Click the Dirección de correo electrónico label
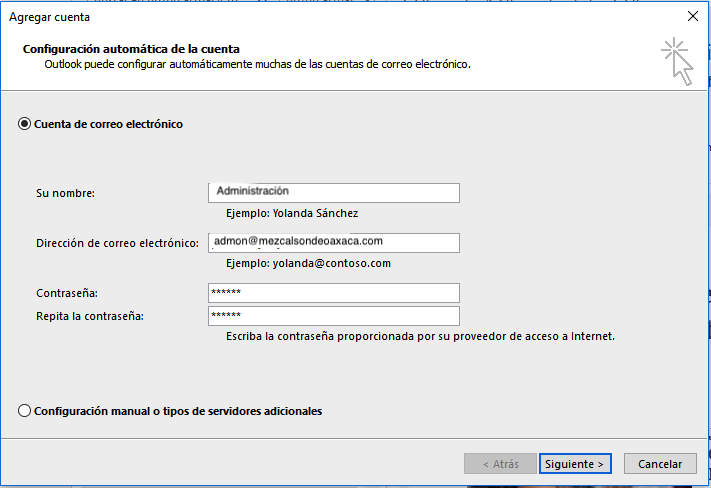Viewport: 711px width, 488px height. [x=117, y=243]
